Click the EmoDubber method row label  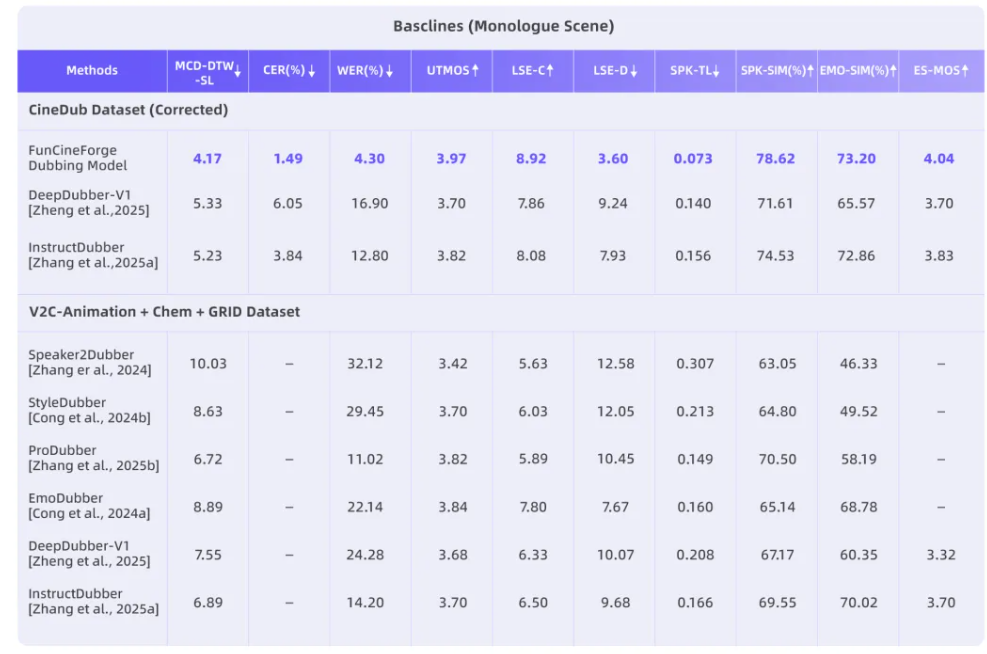tap(66, 498)
